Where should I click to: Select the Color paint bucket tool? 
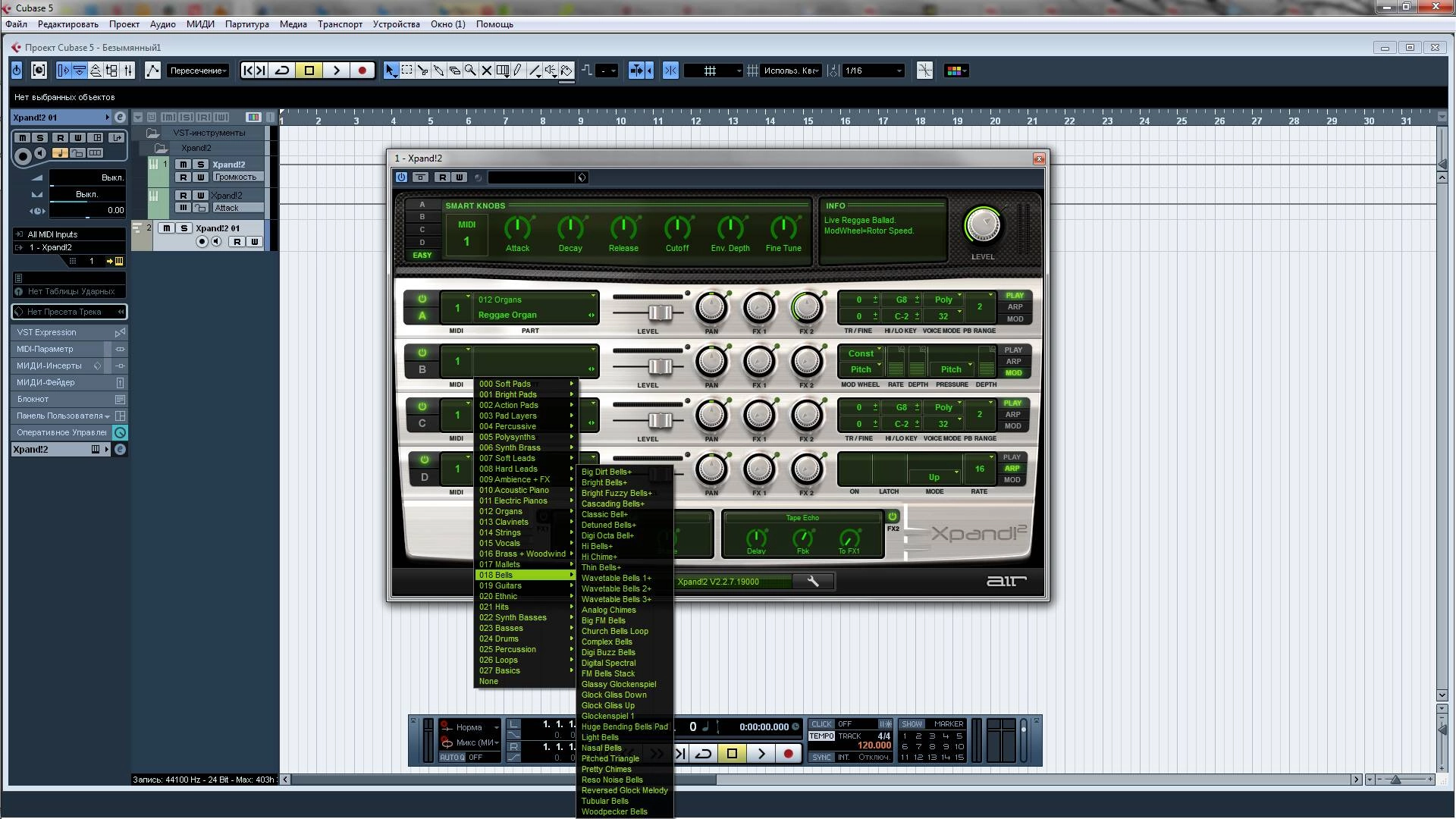566,71
